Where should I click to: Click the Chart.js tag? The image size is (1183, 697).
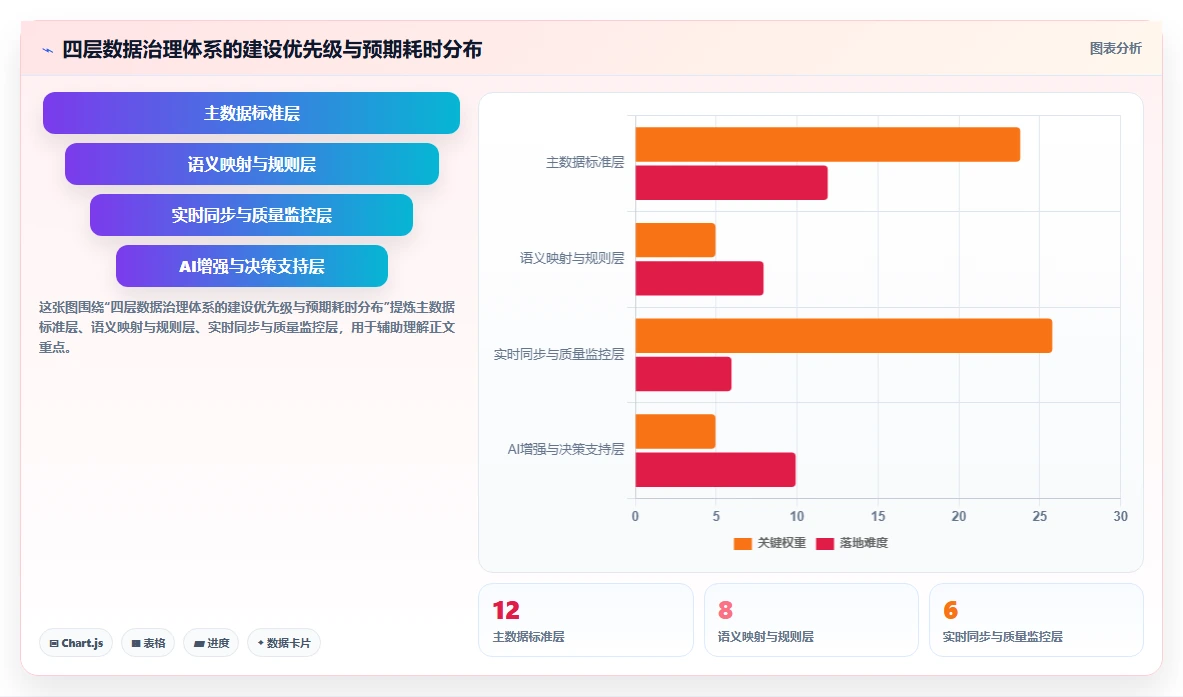(x=76, y=643)
